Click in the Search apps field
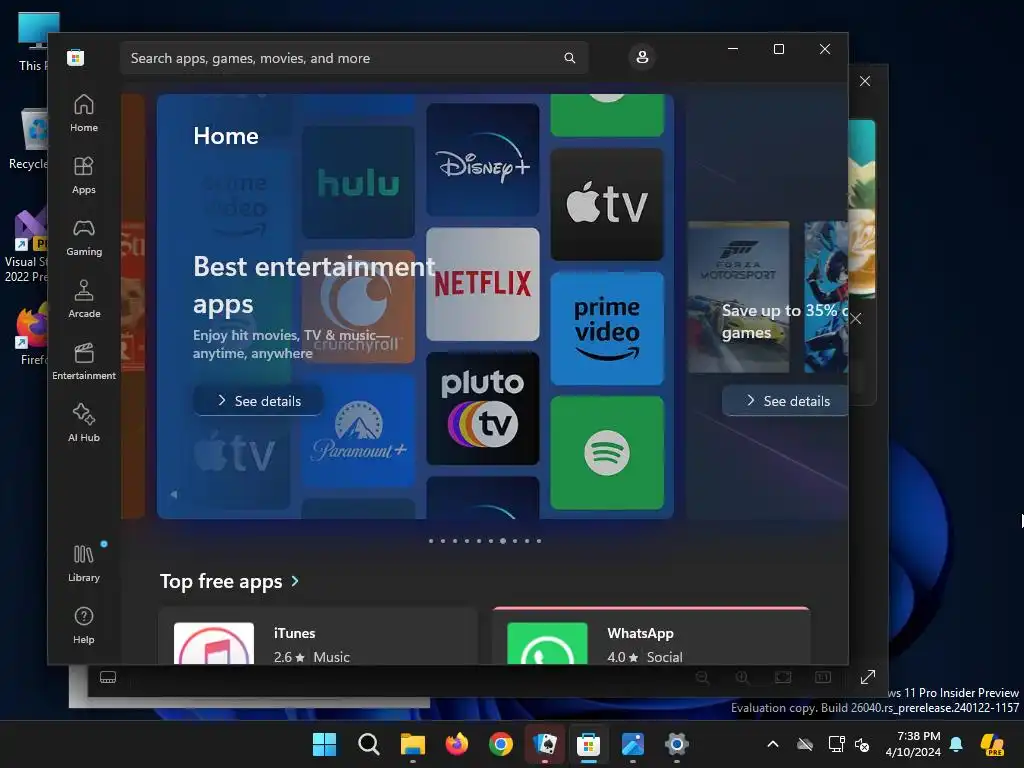1024x768 pixels. 354,58
